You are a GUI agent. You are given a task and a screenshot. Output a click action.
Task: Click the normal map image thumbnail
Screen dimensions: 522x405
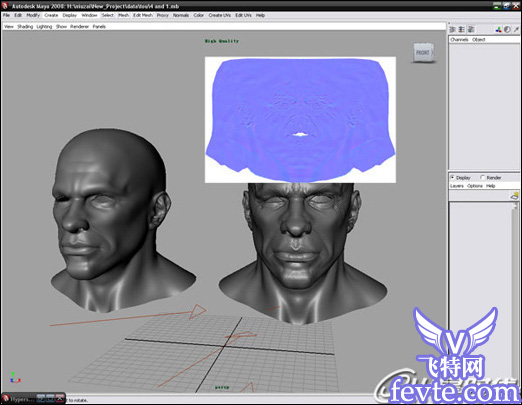(300, 120)
